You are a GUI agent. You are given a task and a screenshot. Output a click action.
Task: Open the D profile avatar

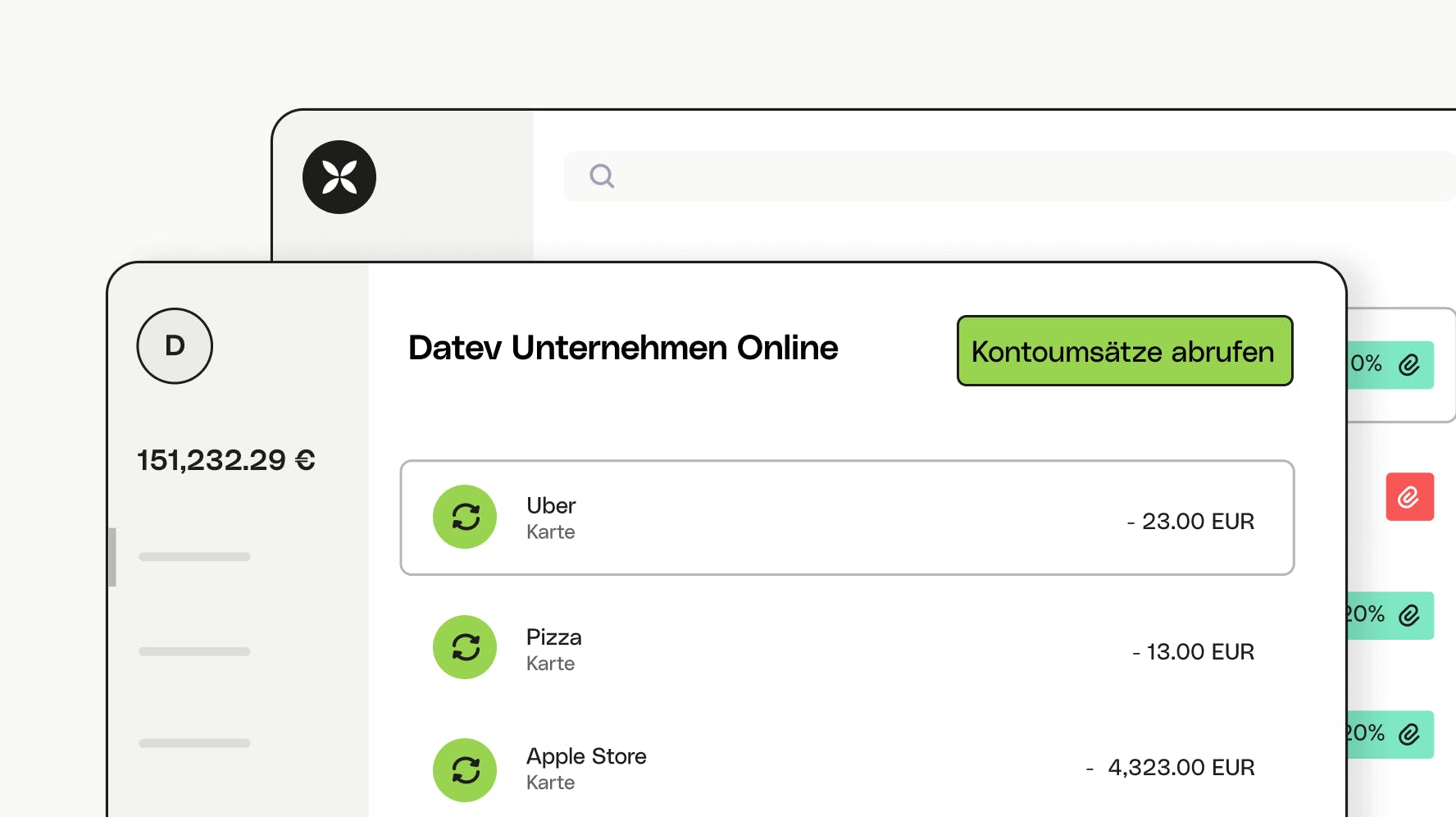(x=174, y=346)
